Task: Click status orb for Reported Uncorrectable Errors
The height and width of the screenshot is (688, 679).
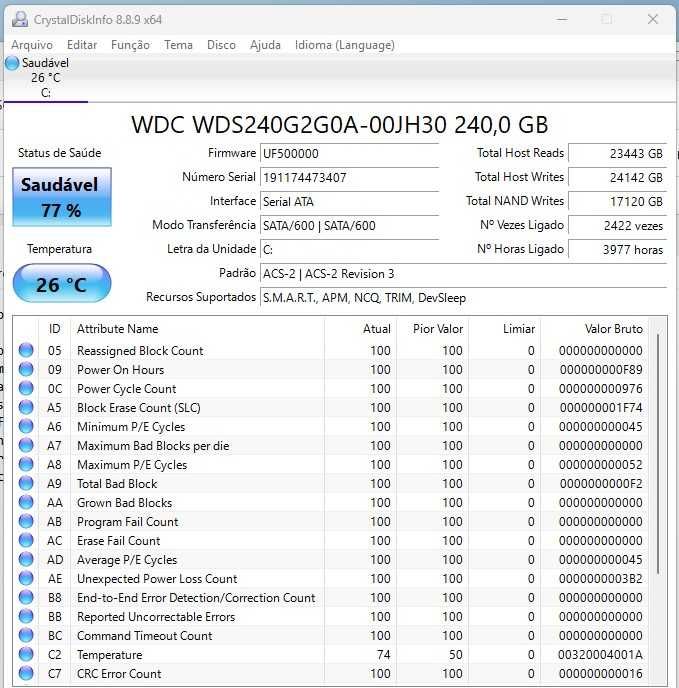Action: [x=26, y=616]
